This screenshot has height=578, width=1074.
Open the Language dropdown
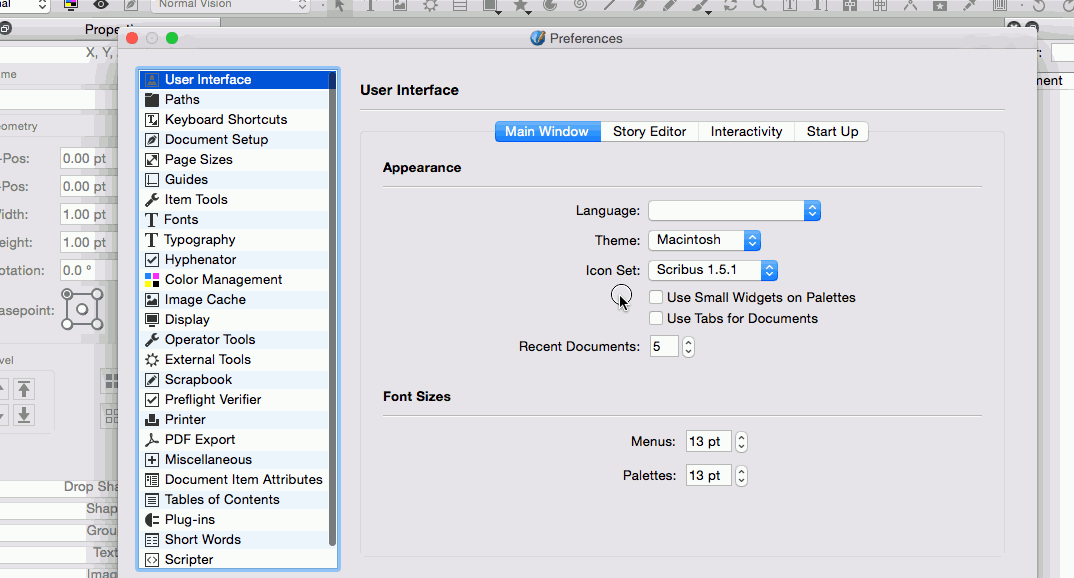point(734,210)
